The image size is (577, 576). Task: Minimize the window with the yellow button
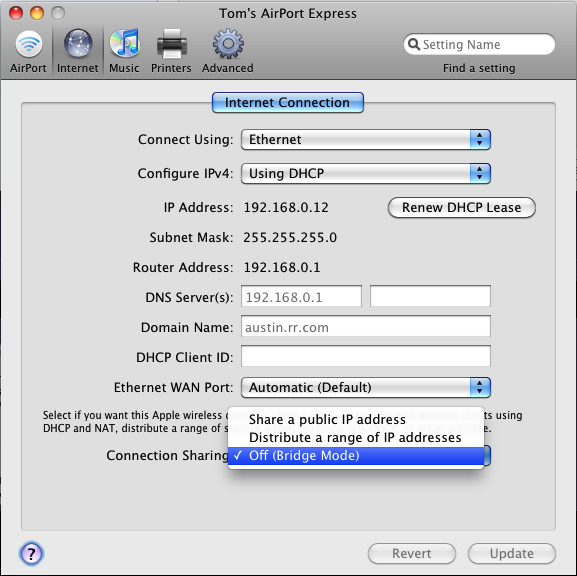tap(37, 13)
